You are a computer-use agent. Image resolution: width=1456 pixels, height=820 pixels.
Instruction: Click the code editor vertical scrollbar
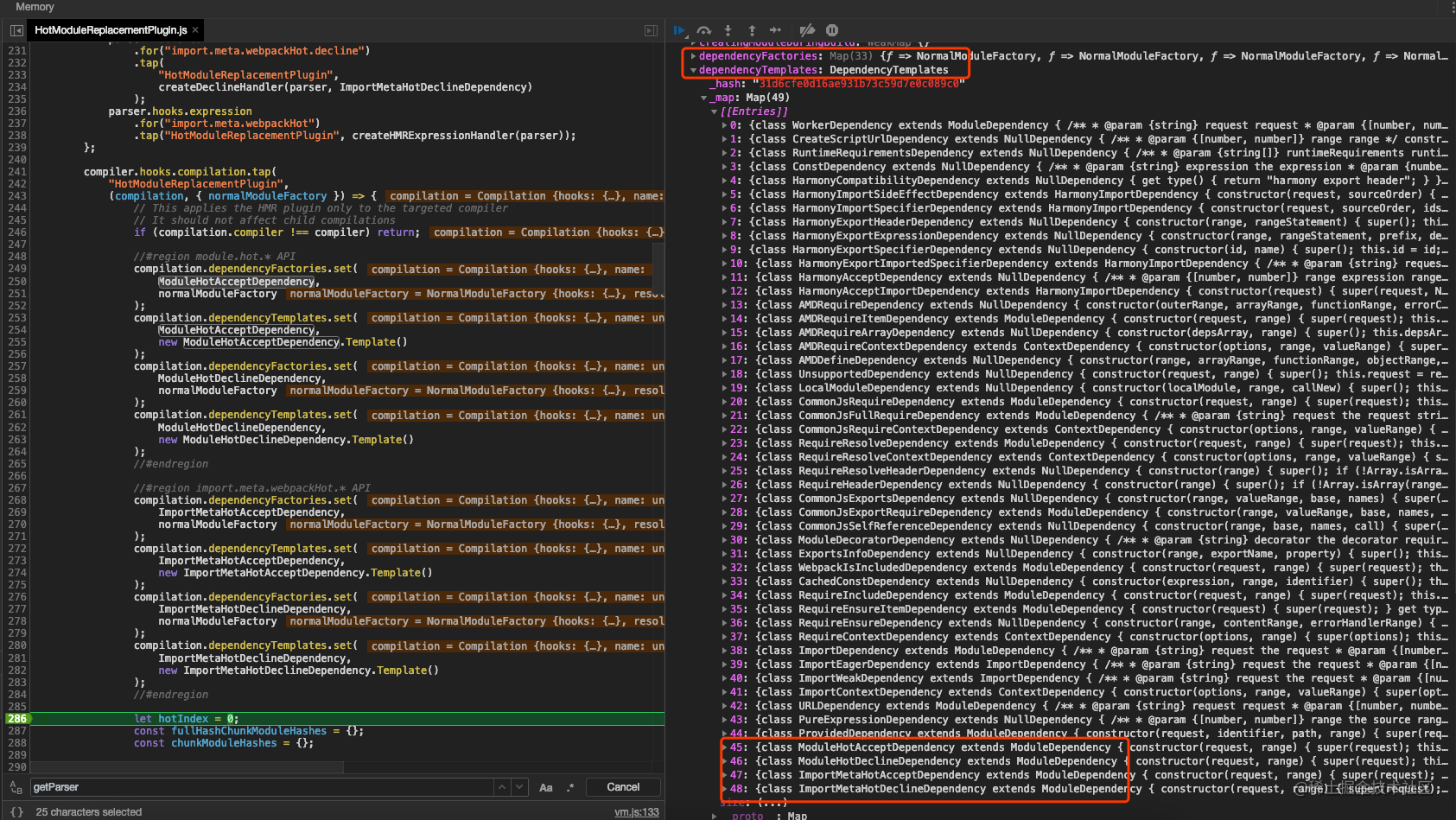658,268
